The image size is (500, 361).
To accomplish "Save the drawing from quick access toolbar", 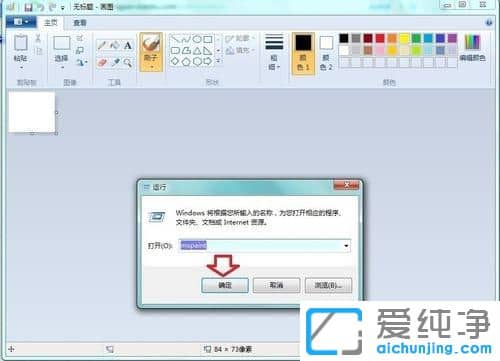I will pyautogui.click(x=29, y=7).
